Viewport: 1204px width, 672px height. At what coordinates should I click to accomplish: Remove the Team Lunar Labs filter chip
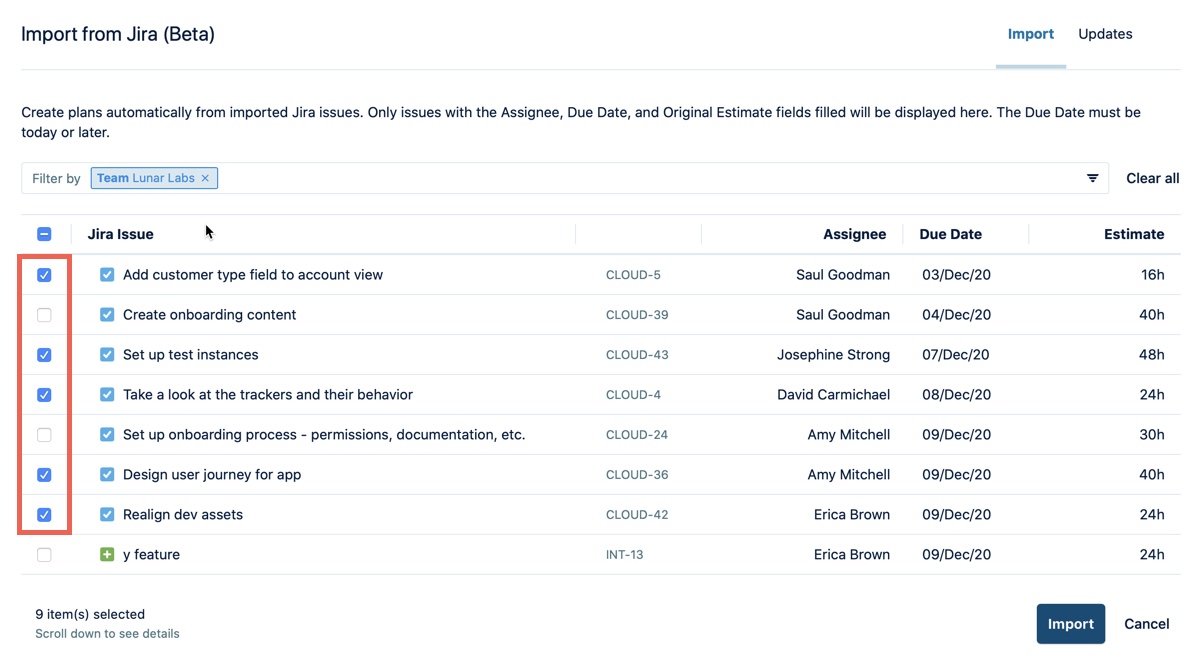[205, 178]
